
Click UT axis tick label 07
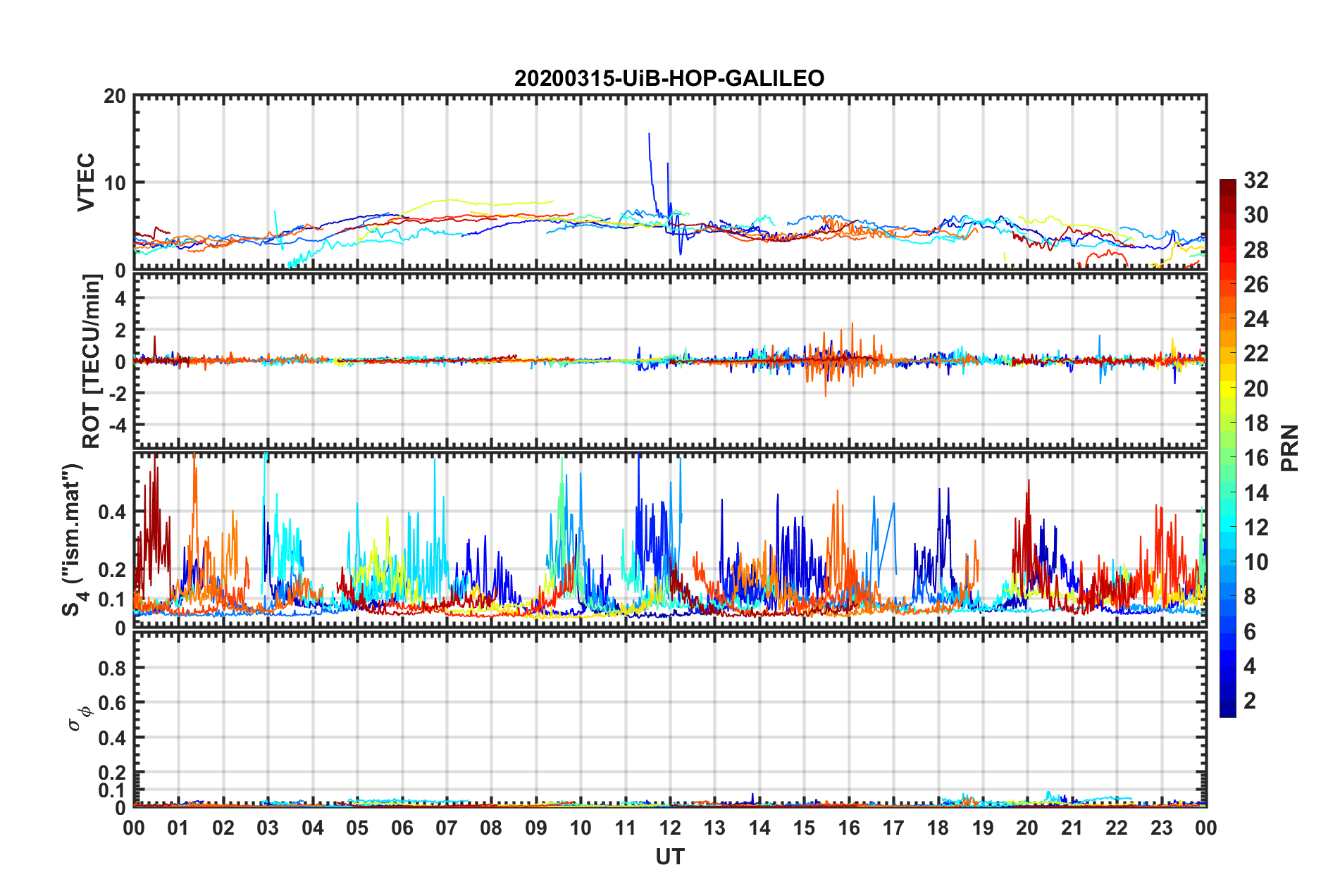(447, 828)
